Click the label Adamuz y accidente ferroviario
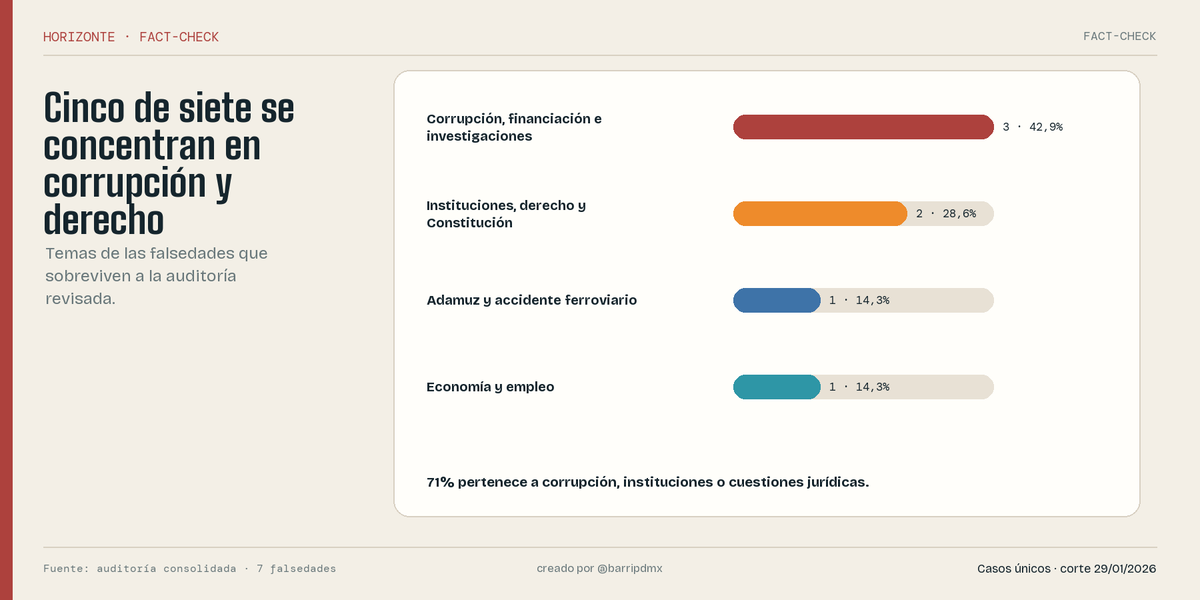This screenshot has width=1200, height=600. pos(531,300)
